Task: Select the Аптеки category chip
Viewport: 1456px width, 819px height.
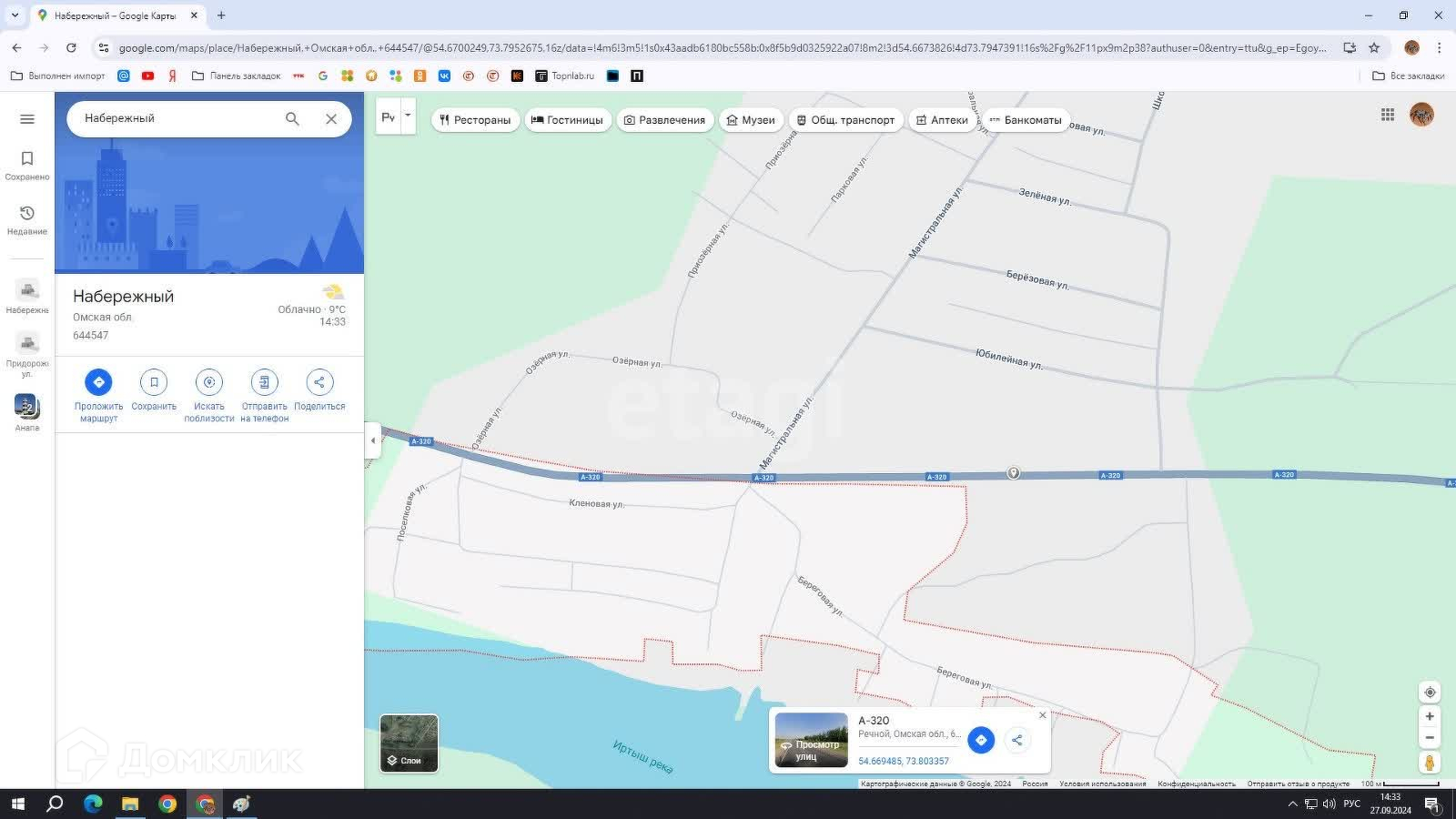Action: click(942, 120)
